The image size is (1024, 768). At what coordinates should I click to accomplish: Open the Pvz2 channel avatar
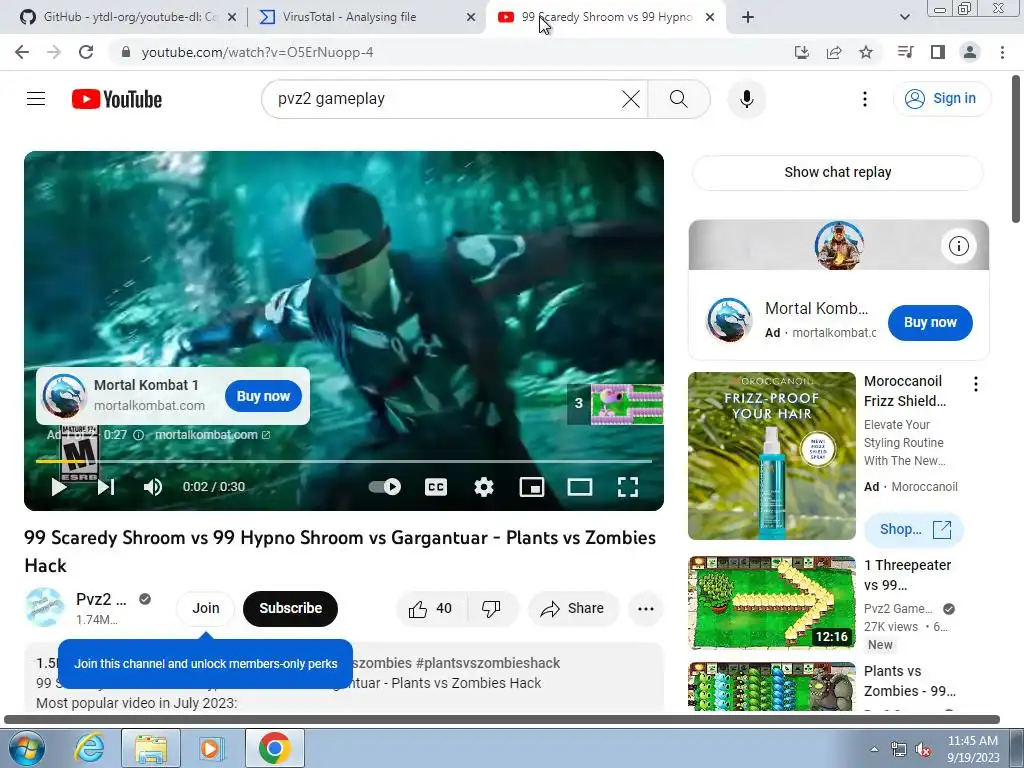pyautogui.click(x=44, y=608)
